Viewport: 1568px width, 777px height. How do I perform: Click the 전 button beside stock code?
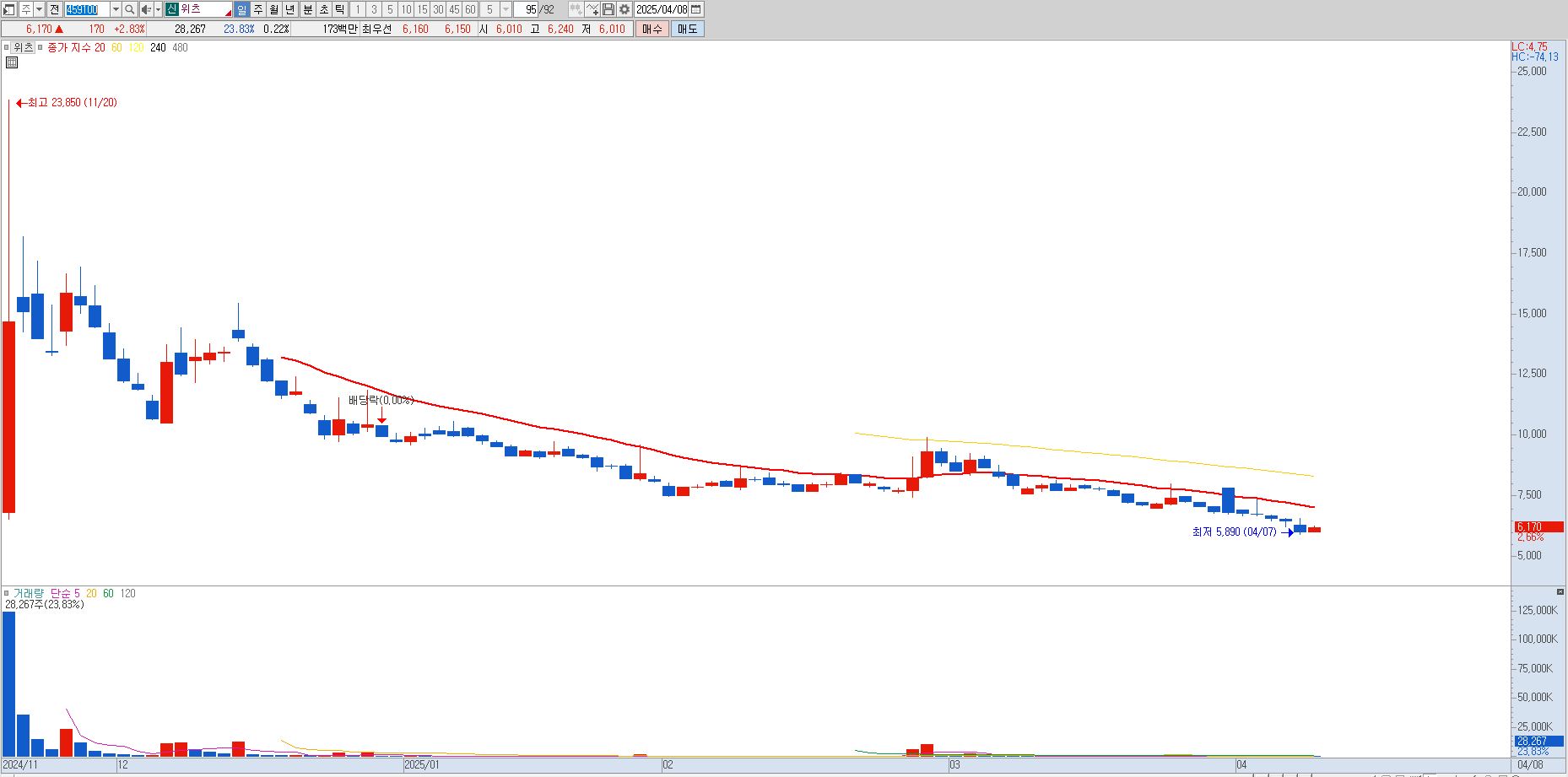tap(54, 9)
